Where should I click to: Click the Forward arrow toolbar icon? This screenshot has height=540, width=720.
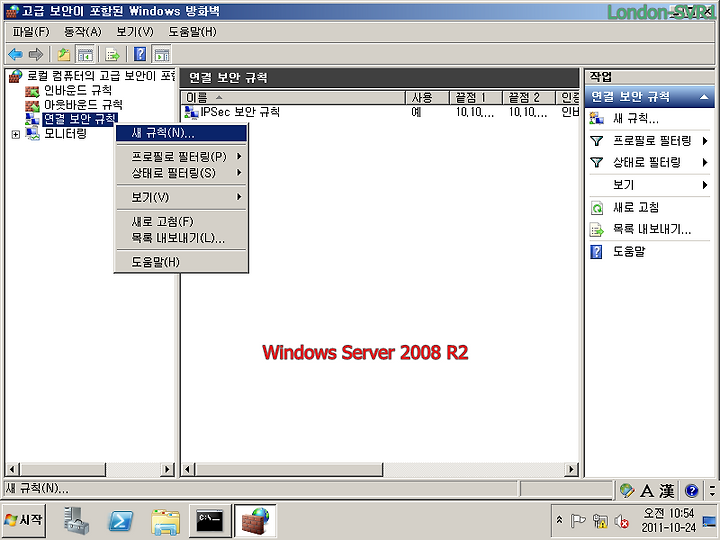click(35, 55)
